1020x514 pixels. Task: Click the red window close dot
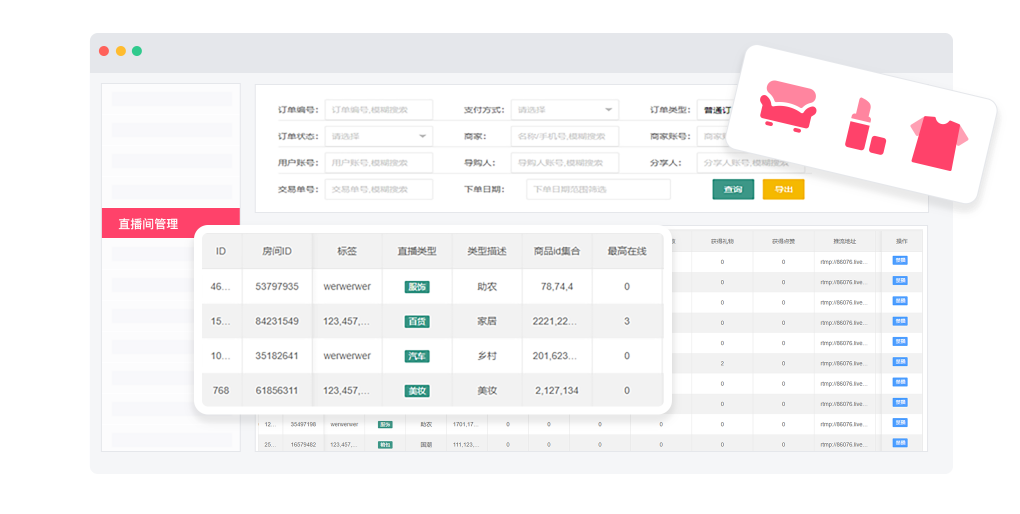point(104,51)
